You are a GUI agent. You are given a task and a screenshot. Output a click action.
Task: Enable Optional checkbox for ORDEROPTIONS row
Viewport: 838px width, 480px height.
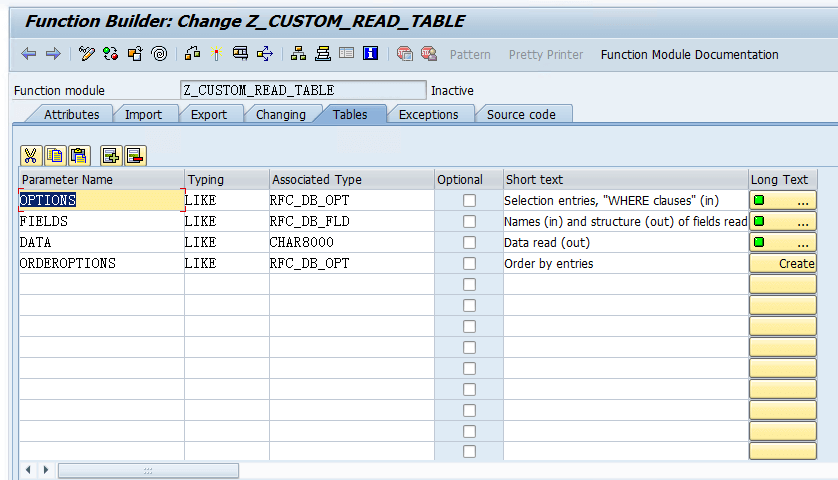pos(469,264)
